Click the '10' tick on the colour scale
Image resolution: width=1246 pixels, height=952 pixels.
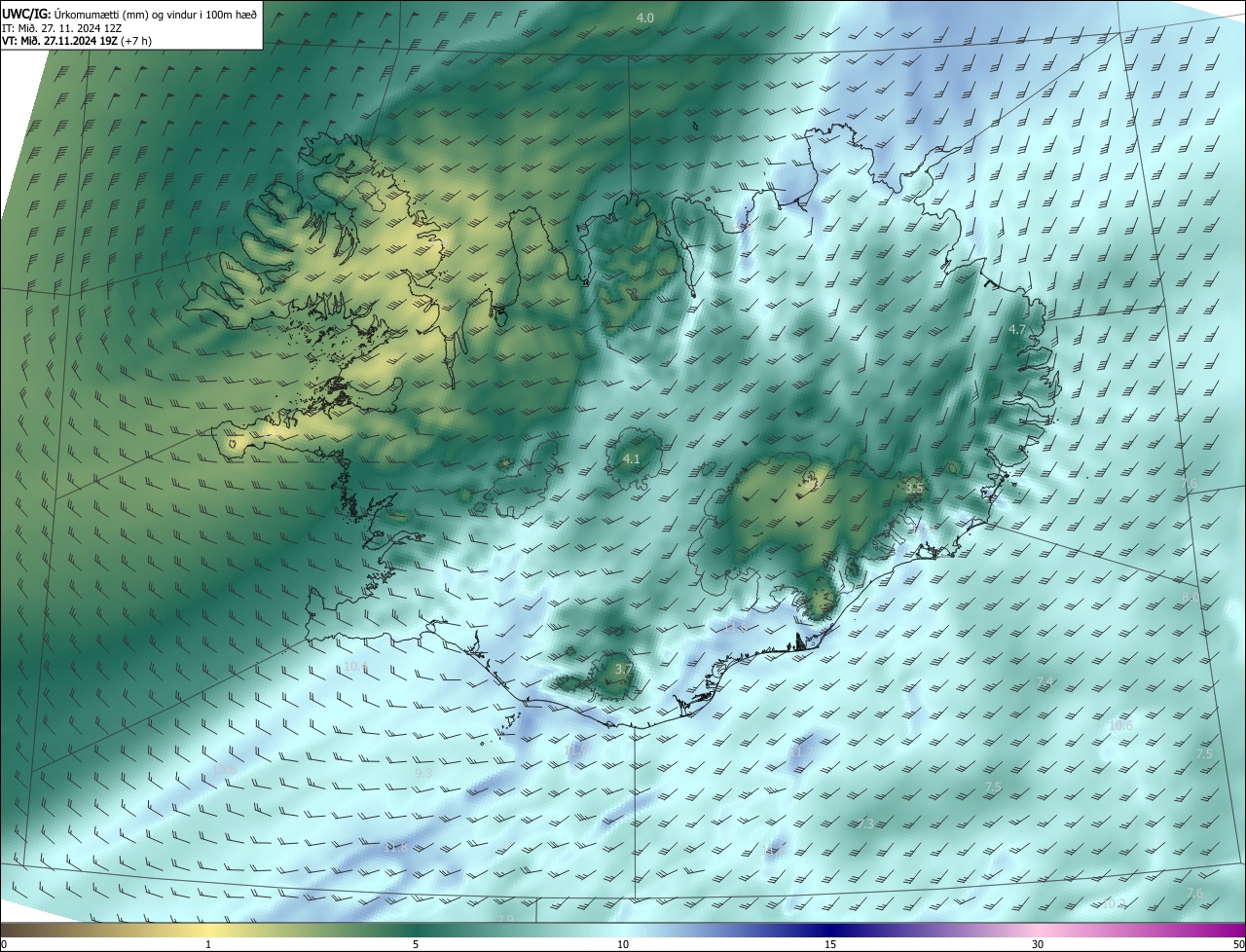point(623,944)
